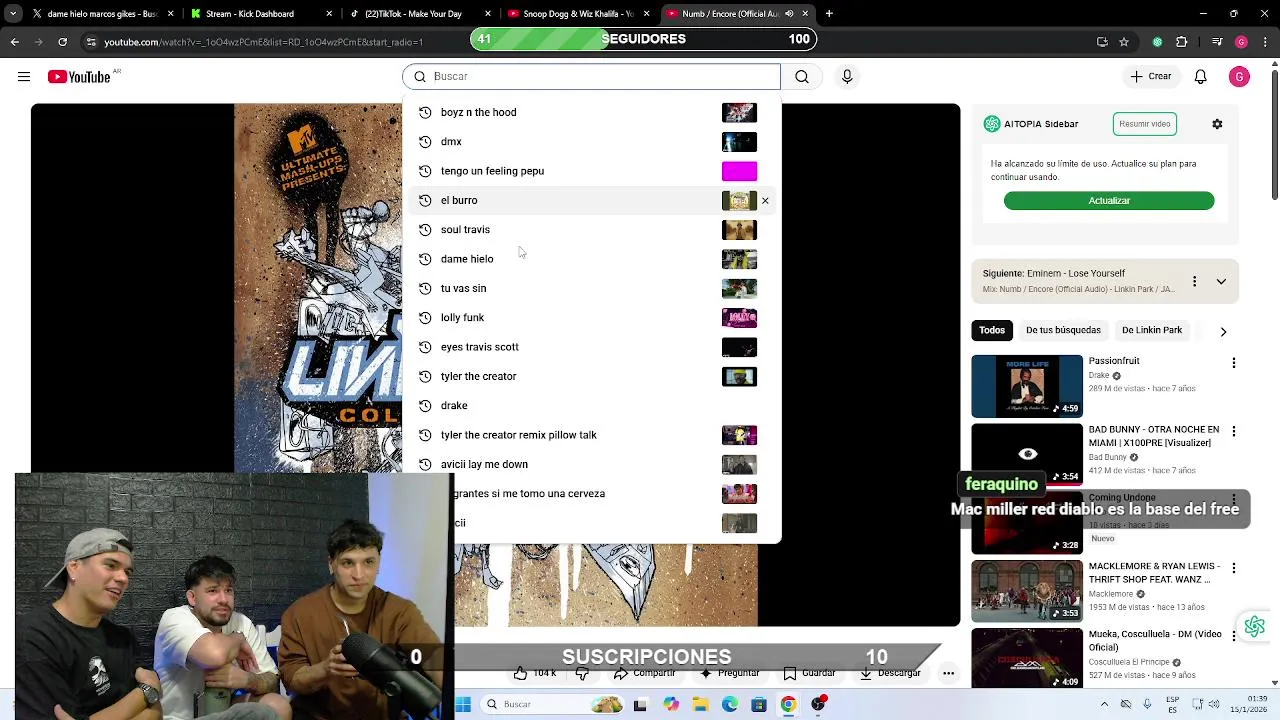Select the 'Todos' filter chip
This screenshot has height=720, width=1280.
(x=992, y=330)
